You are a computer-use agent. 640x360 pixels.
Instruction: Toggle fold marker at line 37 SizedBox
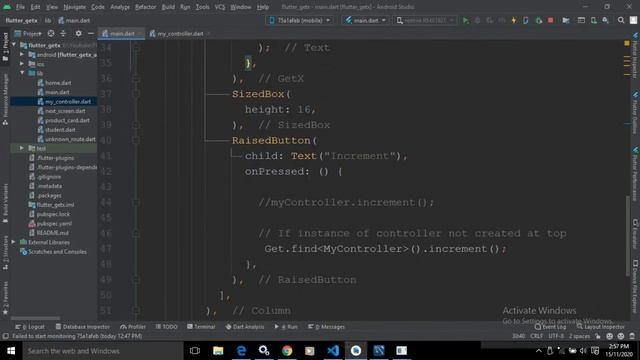(x=136, y=94)
